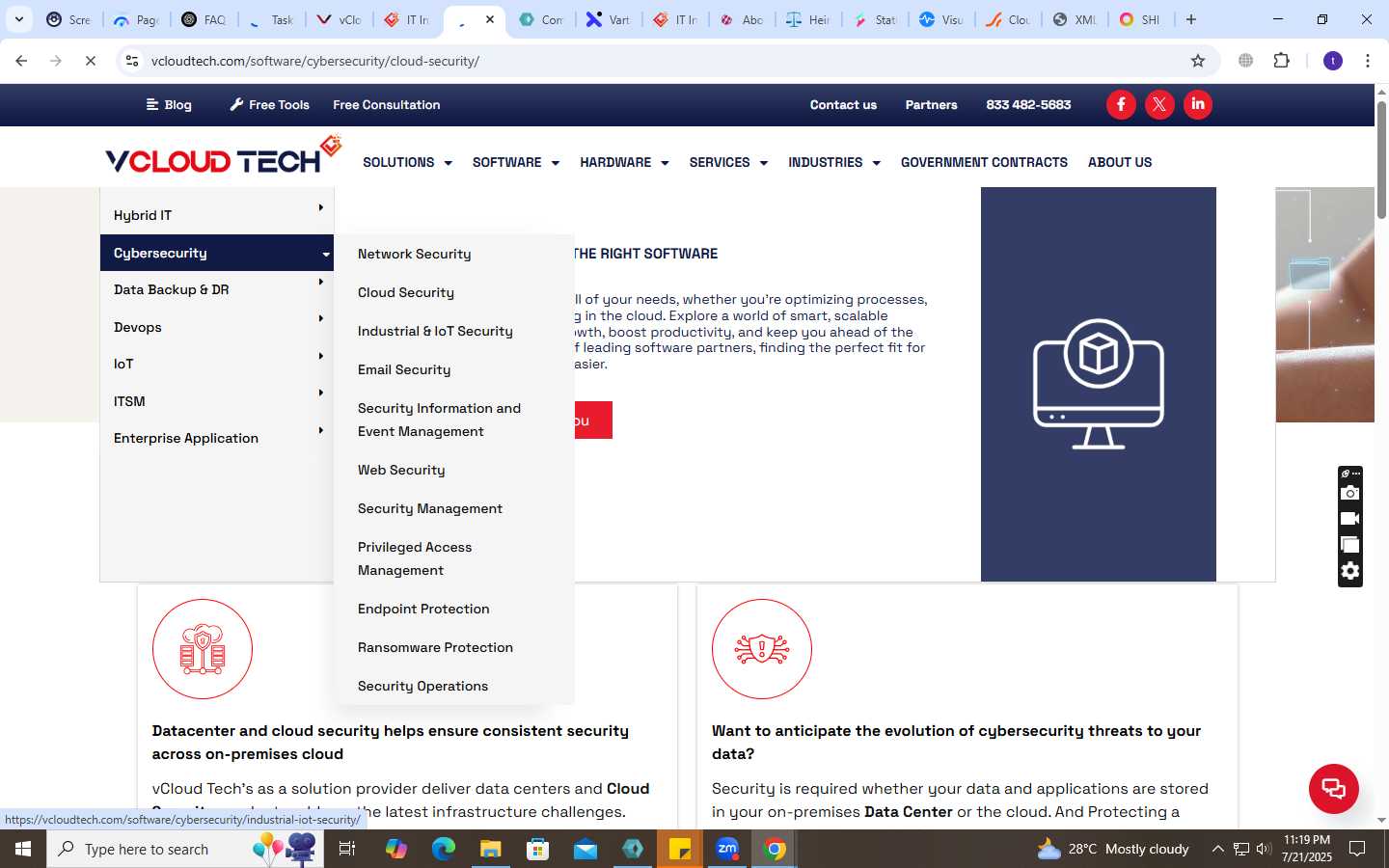Viewport: 1389px width, 868px height.
Task: Open the ABOUT US page
Action: [x=1120, y=162]
